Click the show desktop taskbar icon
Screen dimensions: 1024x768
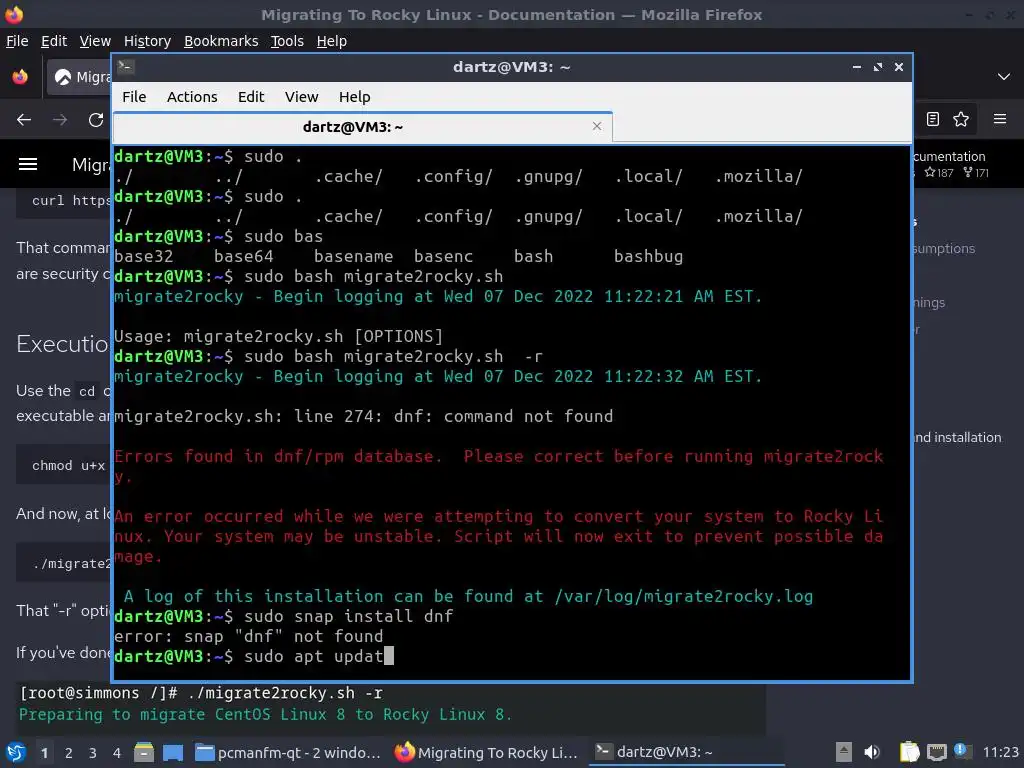172,752
